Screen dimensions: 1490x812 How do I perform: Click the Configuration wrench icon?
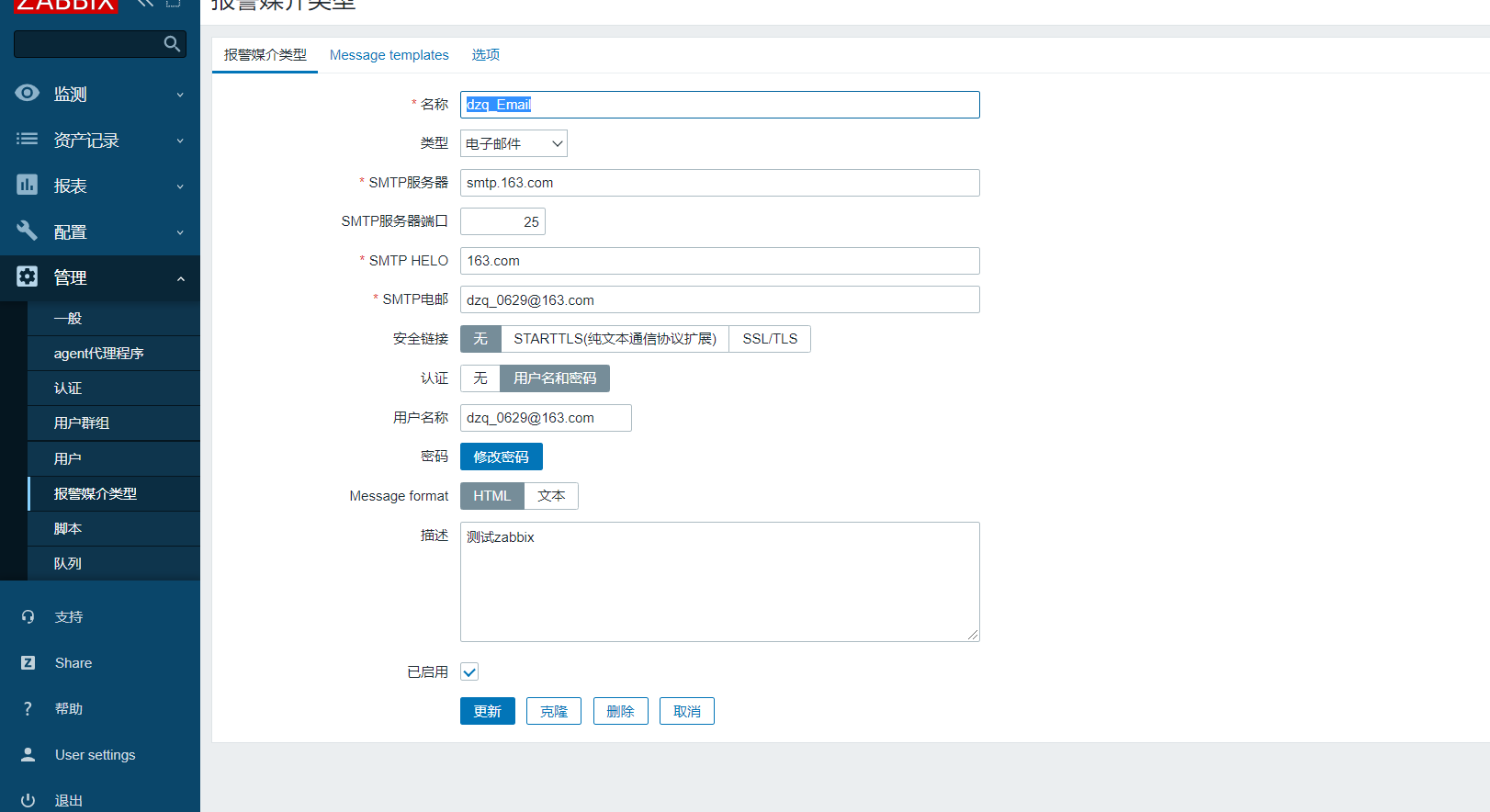(x=28, y=231)
